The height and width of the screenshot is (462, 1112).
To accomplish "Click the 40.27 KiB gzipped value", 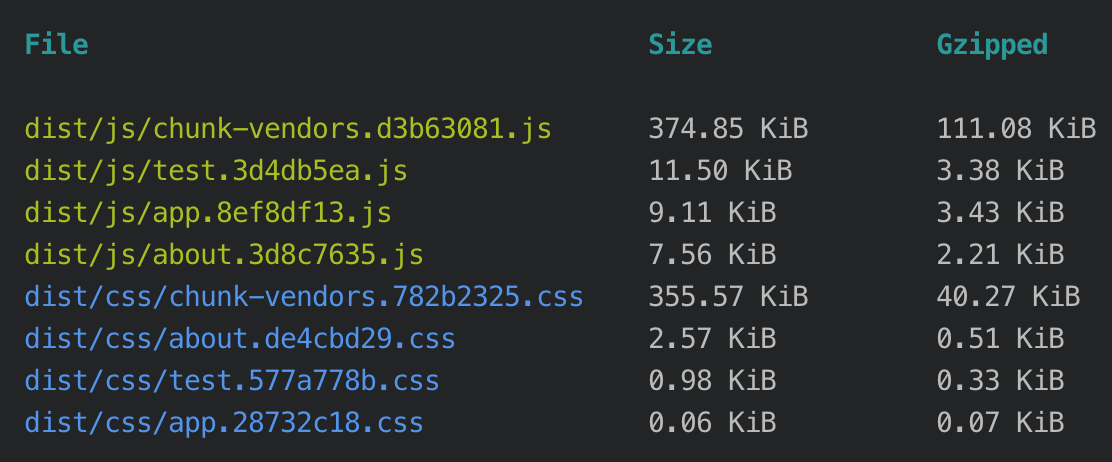I will tap(1008, 297).
